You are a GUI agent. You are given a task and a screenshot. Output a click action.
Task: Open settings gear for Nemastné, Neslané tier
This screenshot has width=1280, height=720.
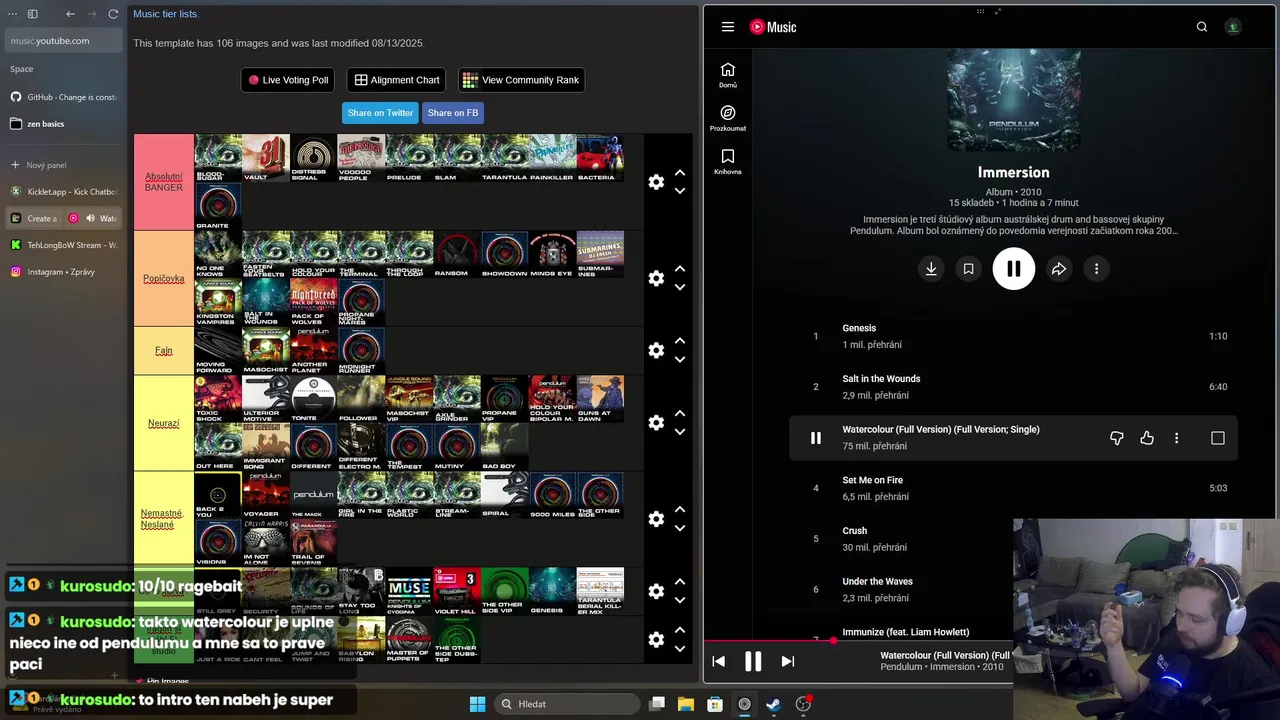[x=656, y=519]
